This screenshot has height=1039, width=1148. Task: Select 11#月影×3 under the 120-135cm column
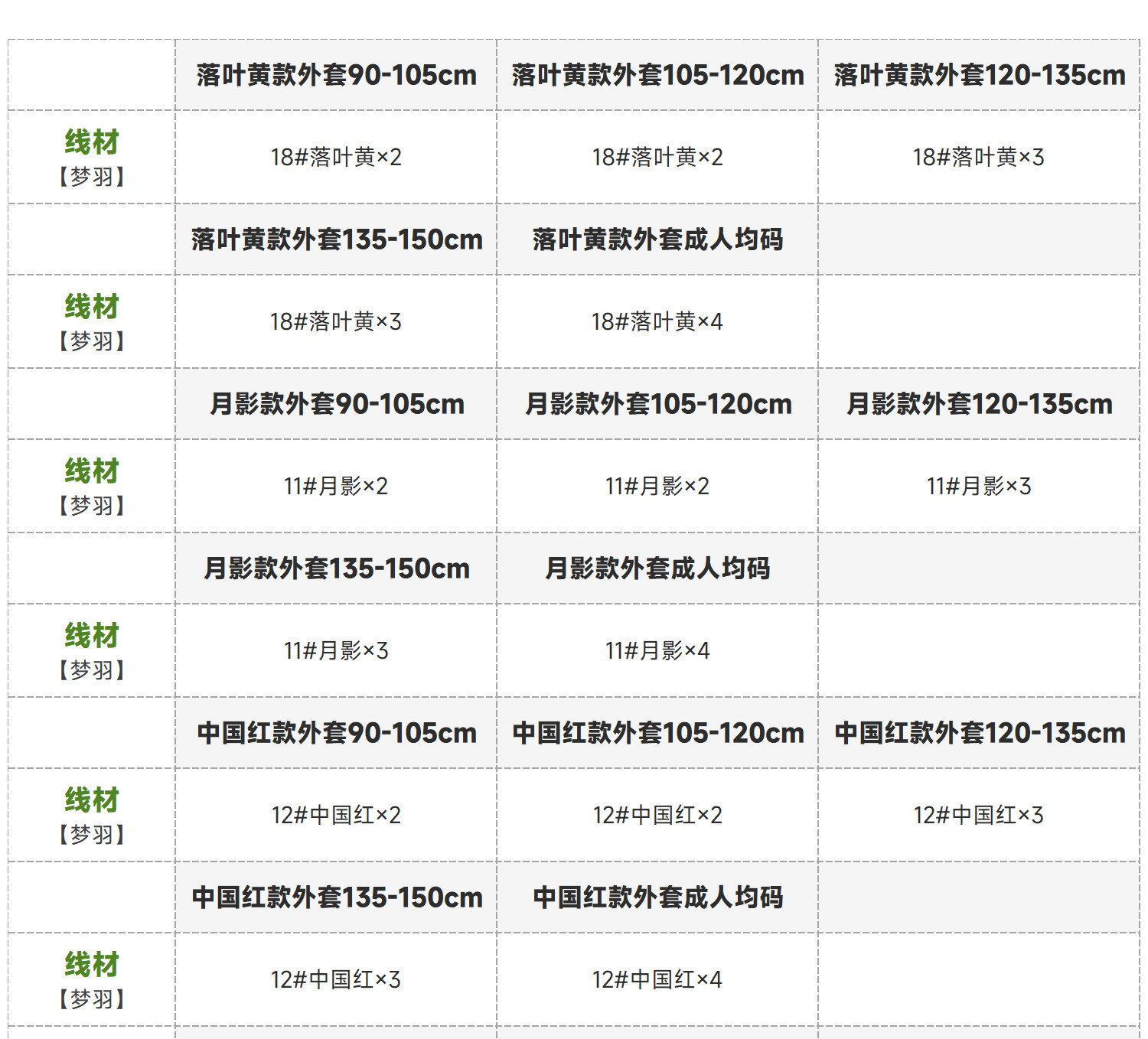(979, 486)
